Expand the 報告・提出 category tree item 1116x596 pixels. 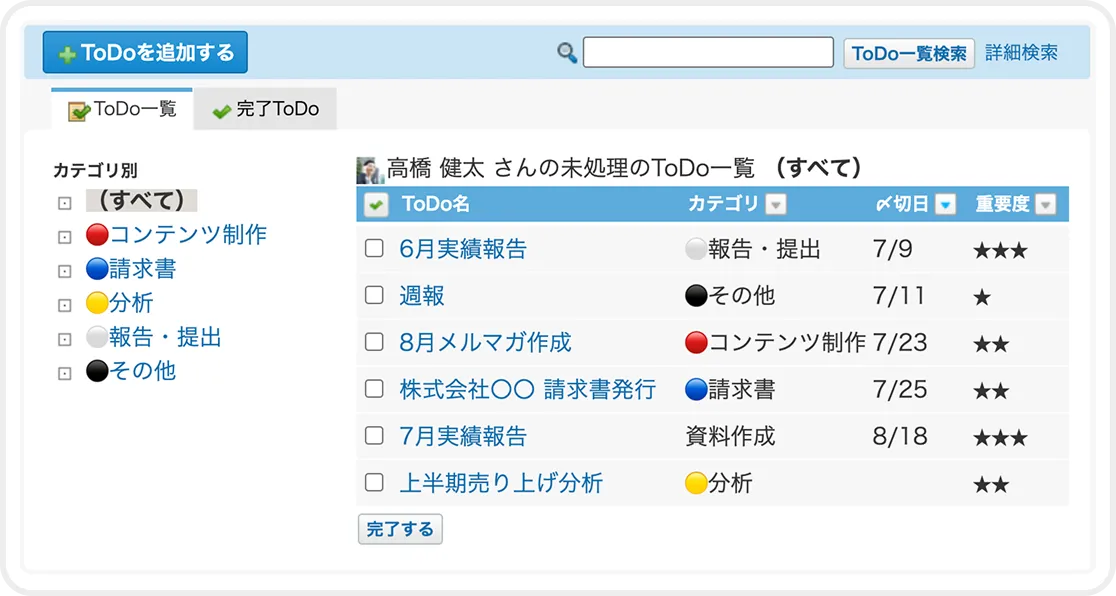click(x=65, y=339)
